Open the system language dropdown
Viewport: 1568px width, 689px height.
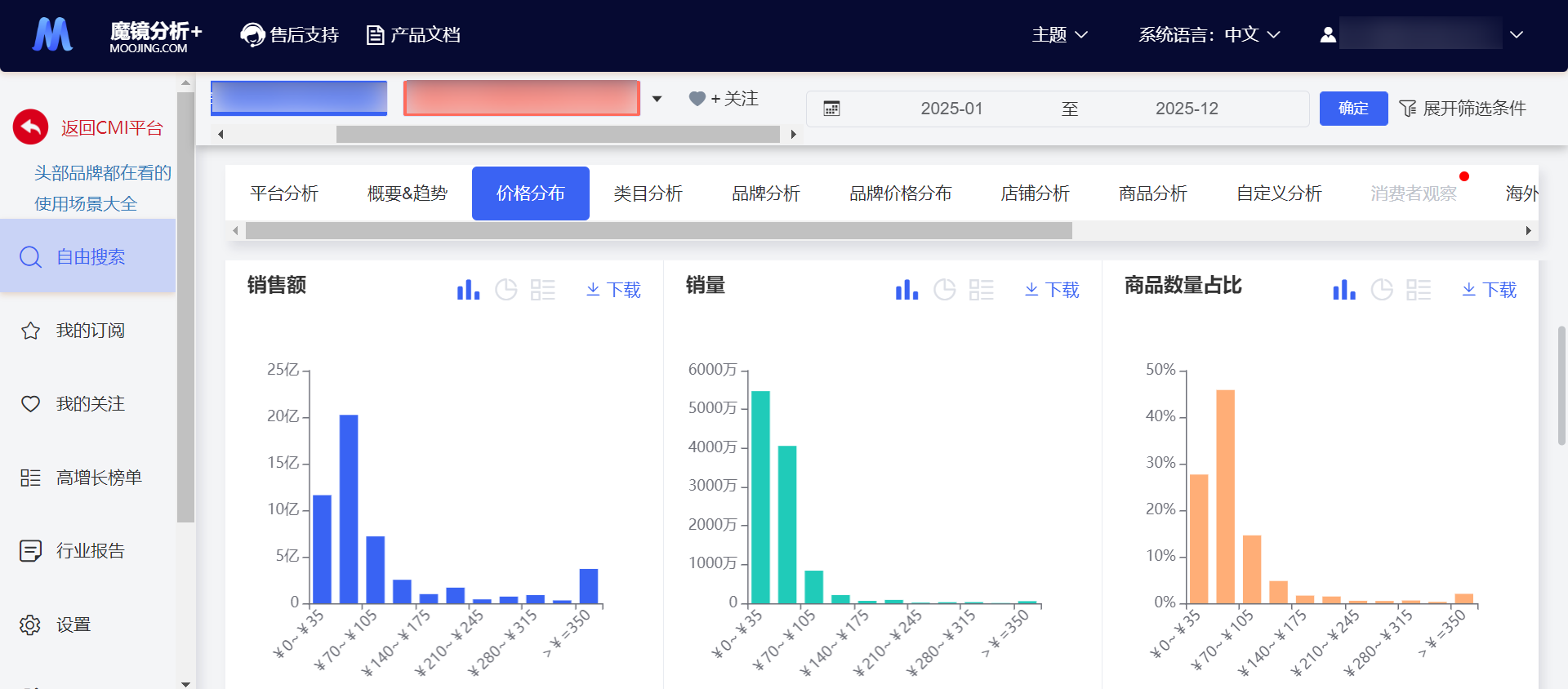(1209, 35)
